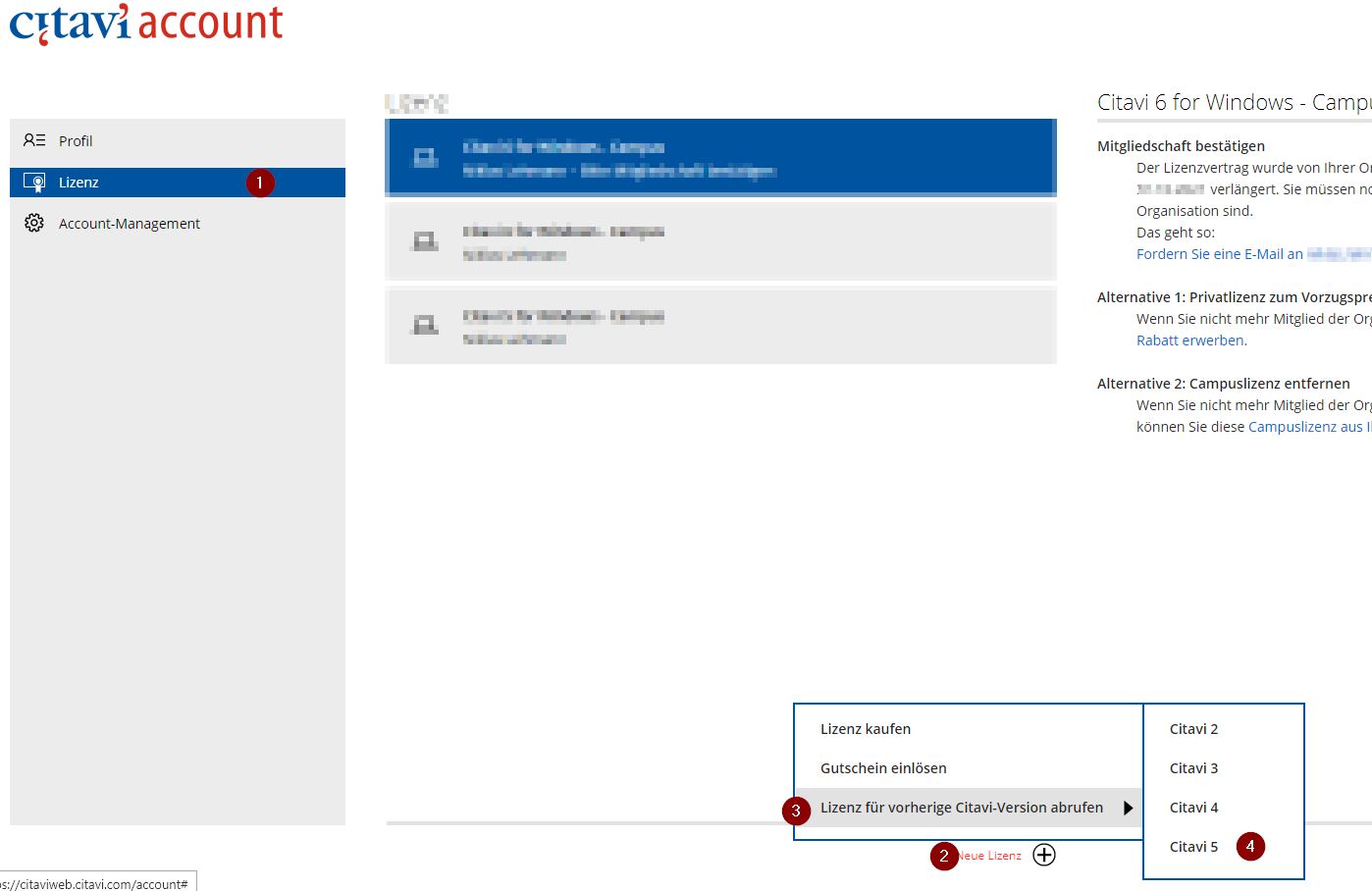Open 'Lizenz für vorherige Citavi-Version abrufen'
This screenshot has height=891, width=1372.
point(969,808)
